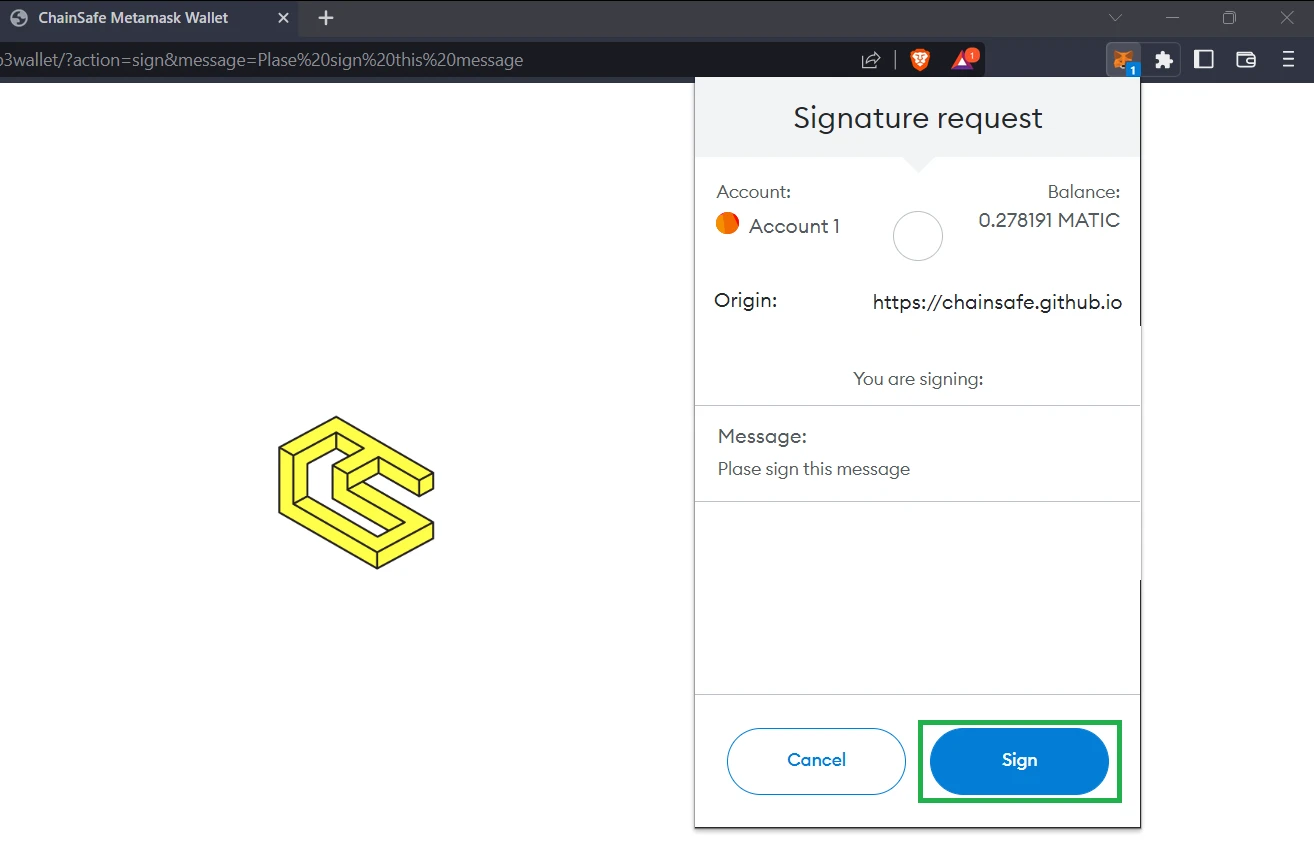Click the Sign button

coord(1019,761)
